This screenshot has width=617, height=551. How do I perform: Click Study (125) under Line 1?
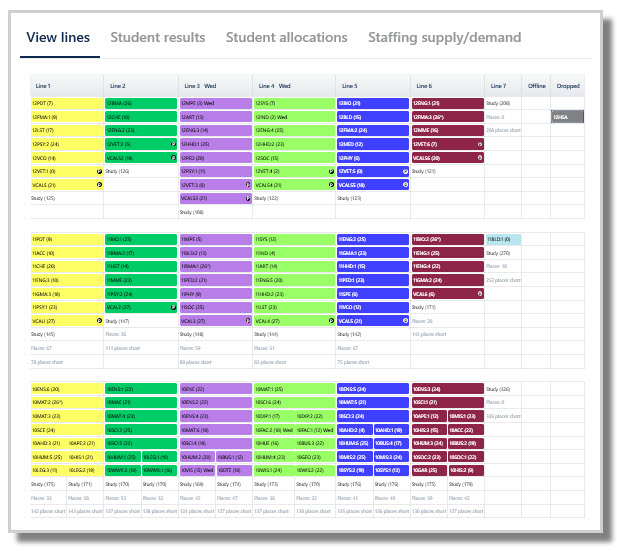43,198
